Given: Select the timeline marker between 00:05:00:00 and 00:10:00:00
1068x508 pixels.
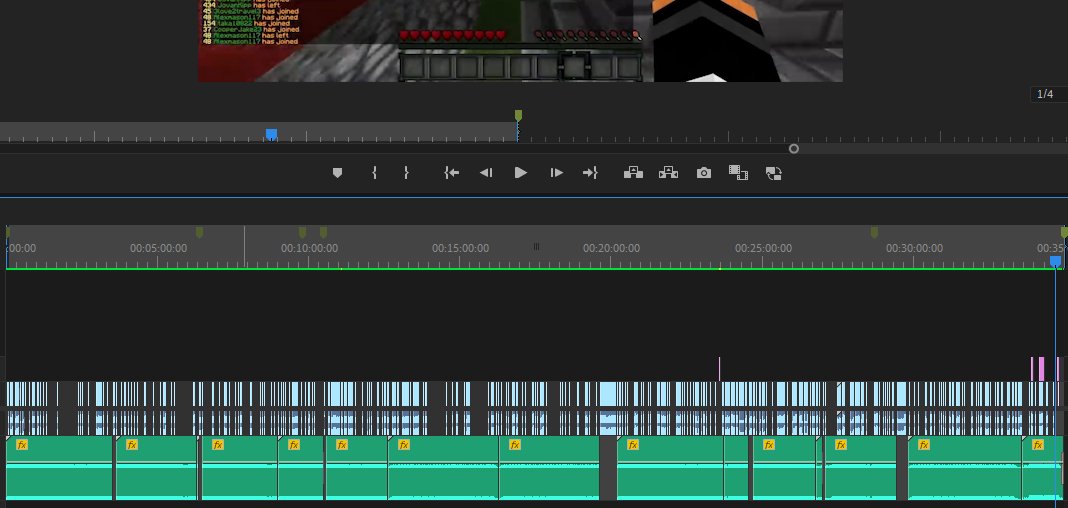Looking at the screenshot, I should [x=199, y=233].
